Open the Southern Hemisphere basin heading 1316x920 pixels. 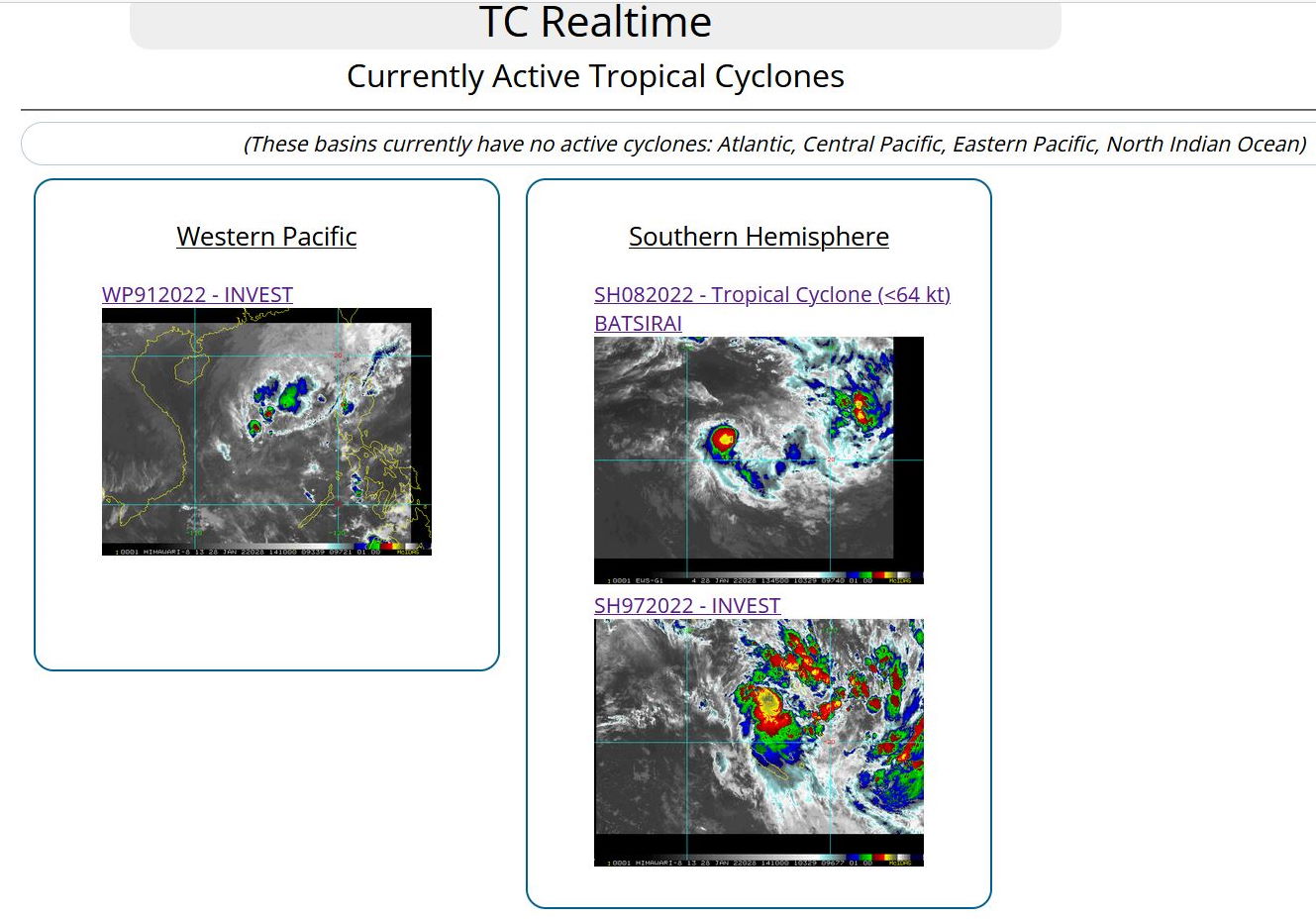click(x=759, y=237)
